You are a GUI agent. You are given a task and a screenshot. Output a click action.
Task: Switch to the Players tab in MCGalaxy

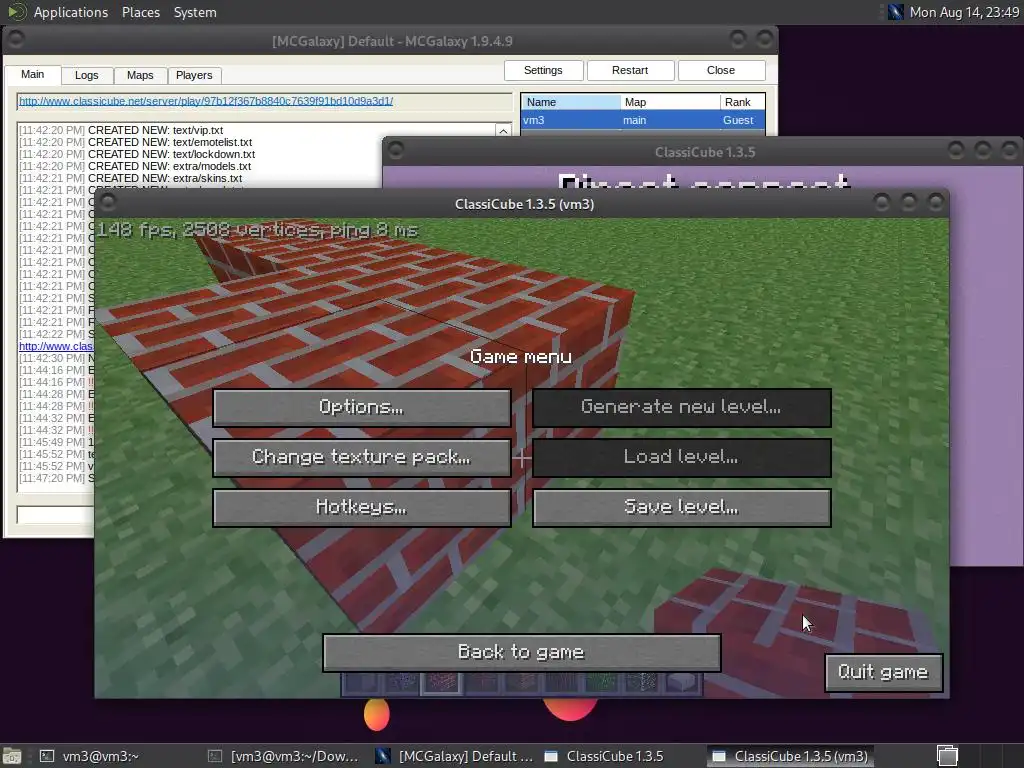(x=194, y=75)
